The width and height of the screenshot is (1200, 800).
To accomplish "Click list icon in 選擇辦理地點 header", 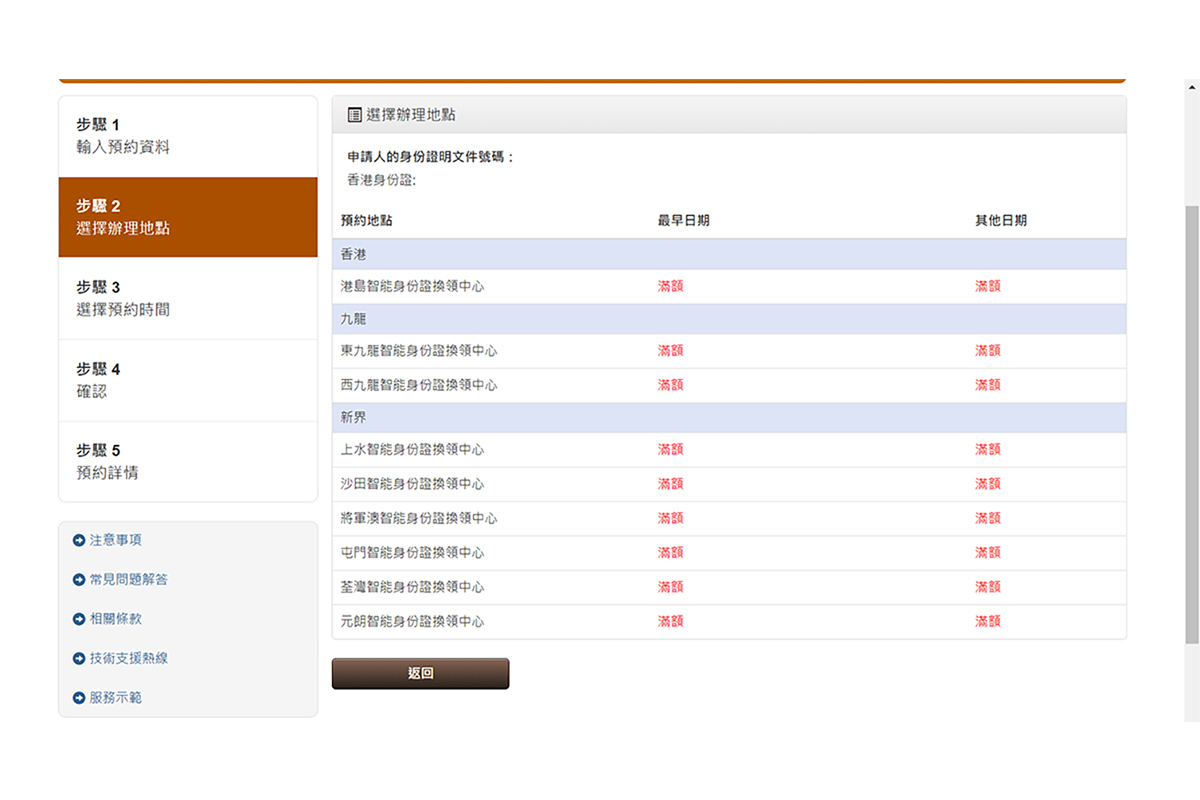I will (x=354, y=115).
